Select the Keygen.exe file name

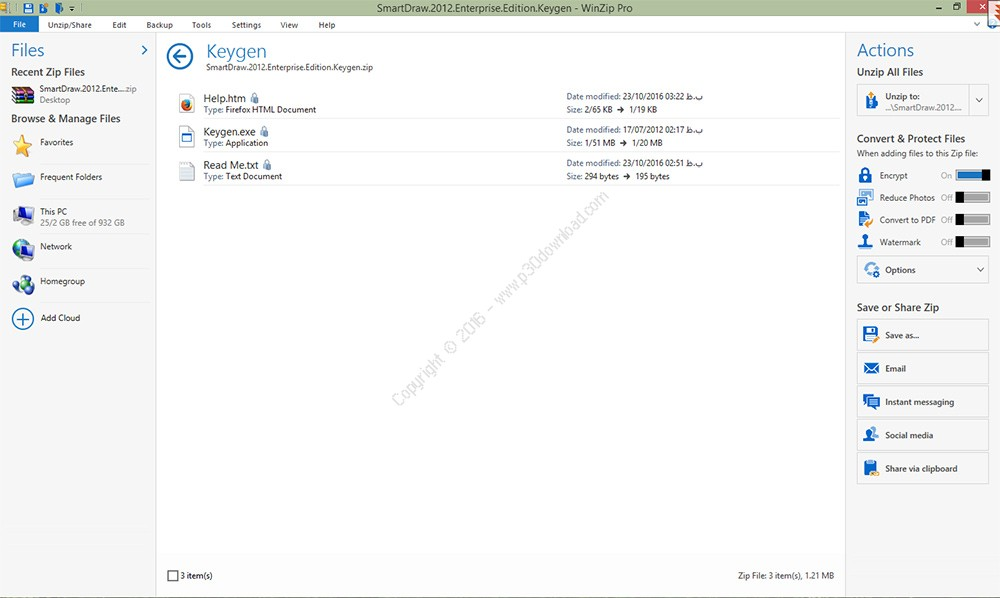point(230,131)
